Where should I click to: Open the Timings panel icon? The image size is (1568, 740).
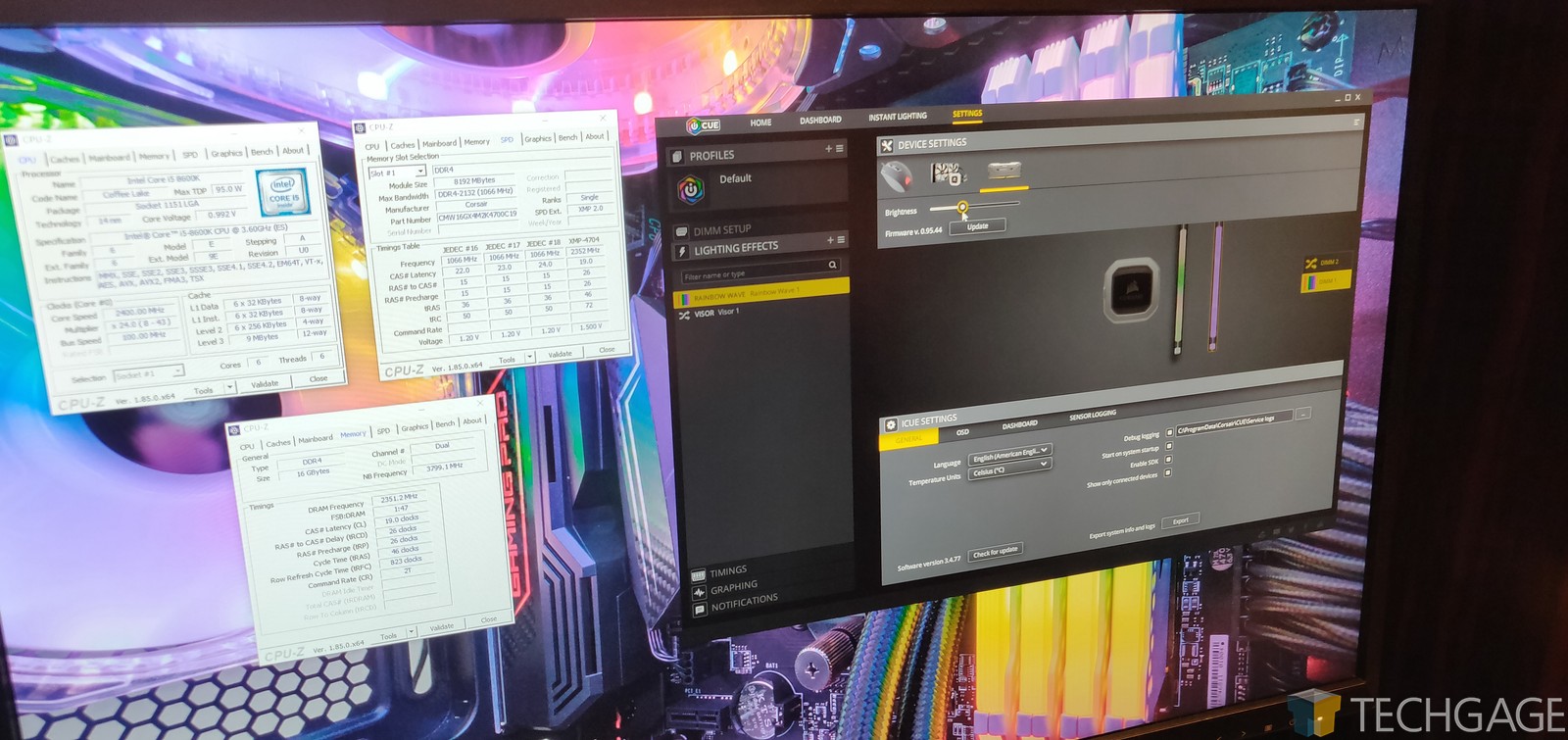pos(698,575)
